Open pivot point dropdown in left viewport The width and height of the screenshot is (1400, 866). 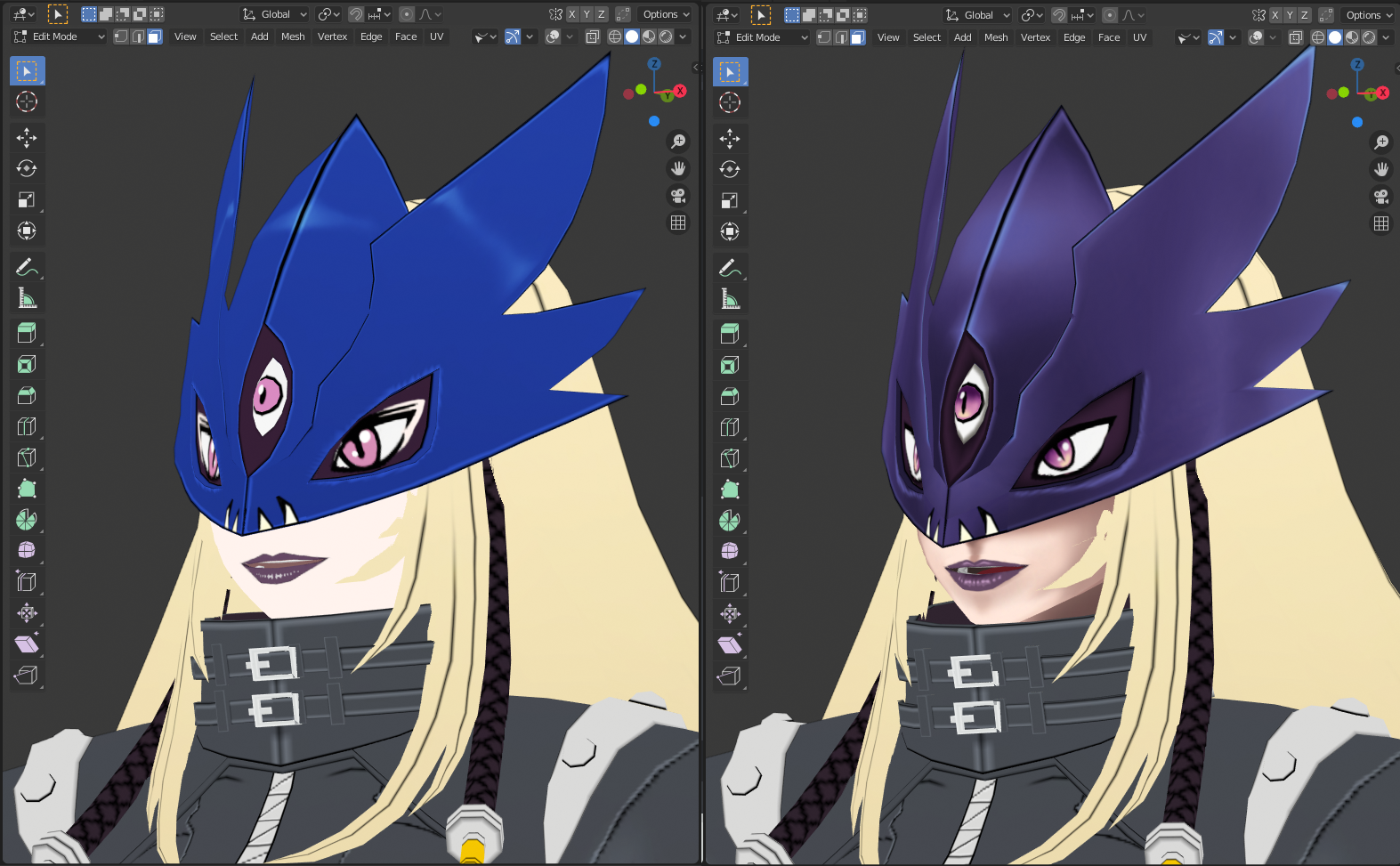[328, 14]
